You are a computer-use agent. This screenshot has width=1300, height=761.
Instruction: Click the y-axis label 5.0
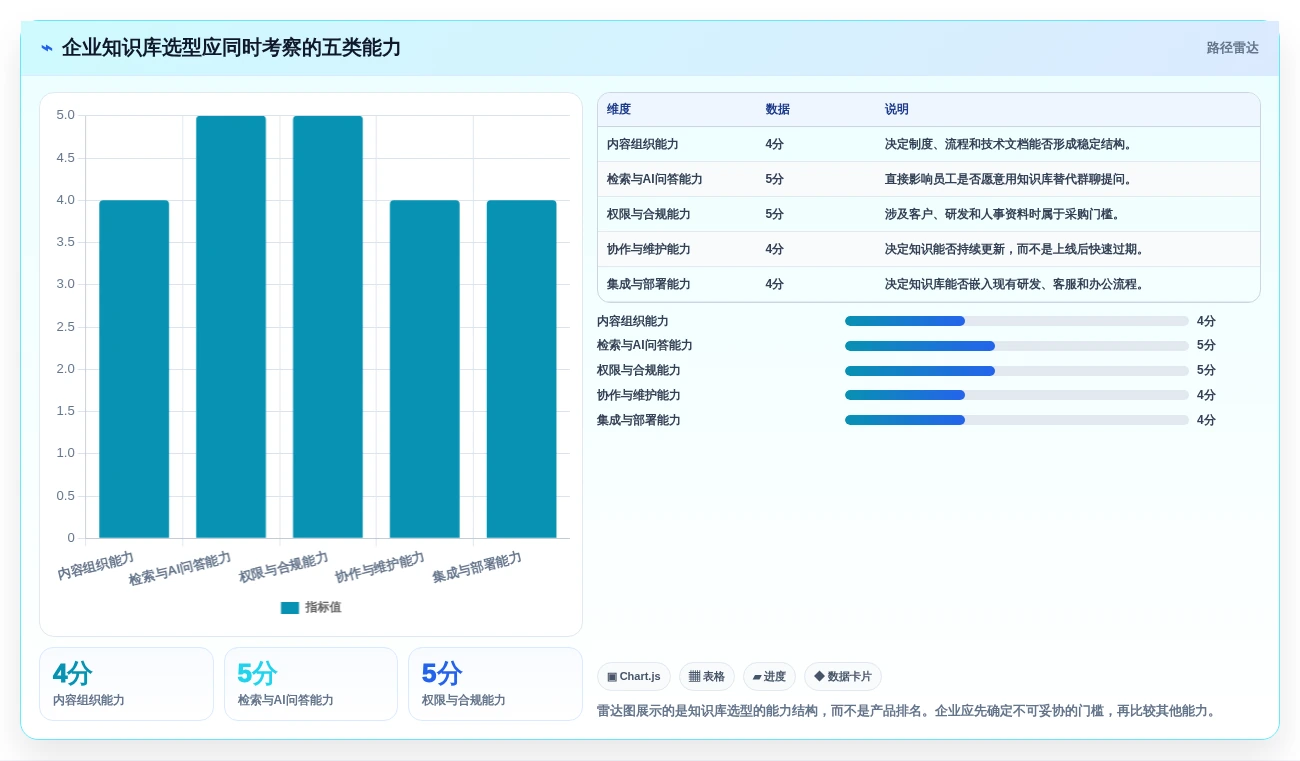coord(65,115)
